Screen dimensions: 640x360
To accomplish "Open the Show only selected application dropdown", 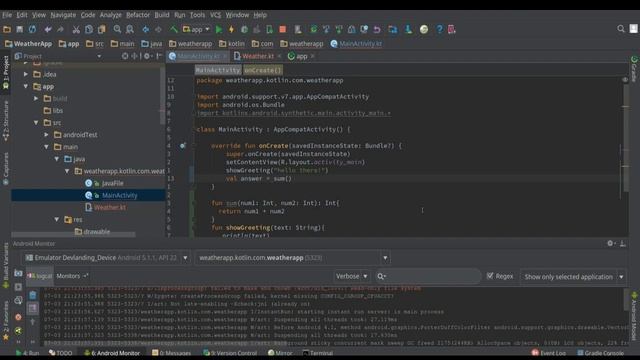I will [573, 277].
